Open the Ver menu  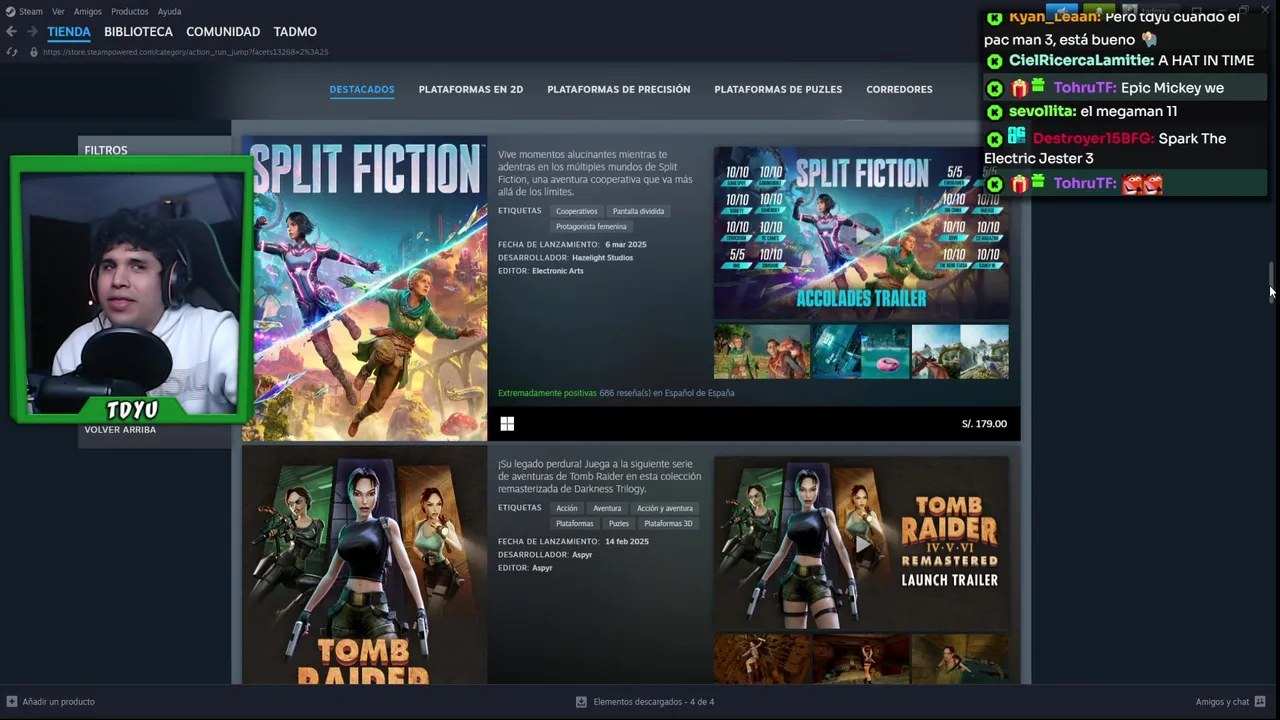[x=58, y=12]
